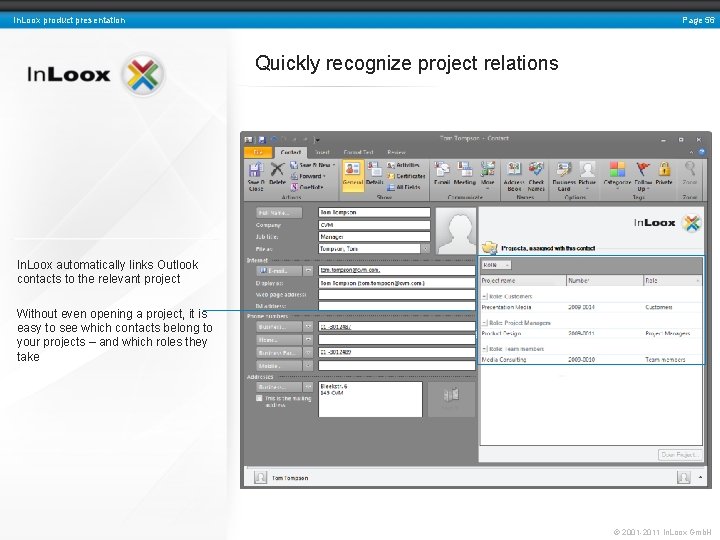
Task: Click people pane contact icon at bottom right
Action: pos(683,478)
